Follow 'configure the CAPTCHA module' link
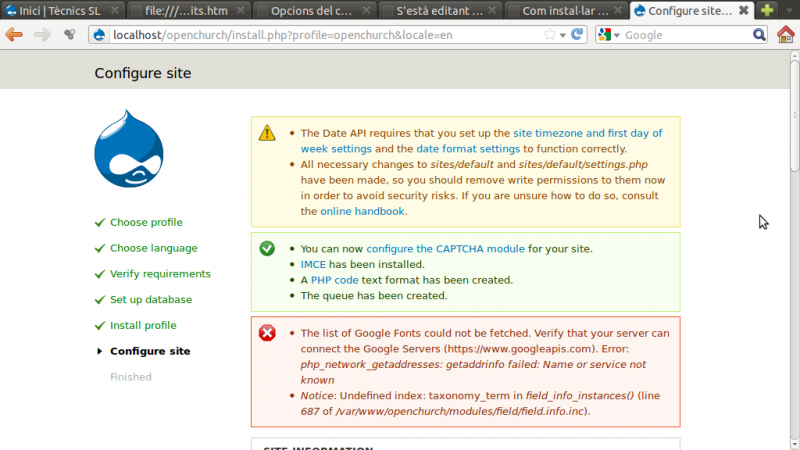 445,248
